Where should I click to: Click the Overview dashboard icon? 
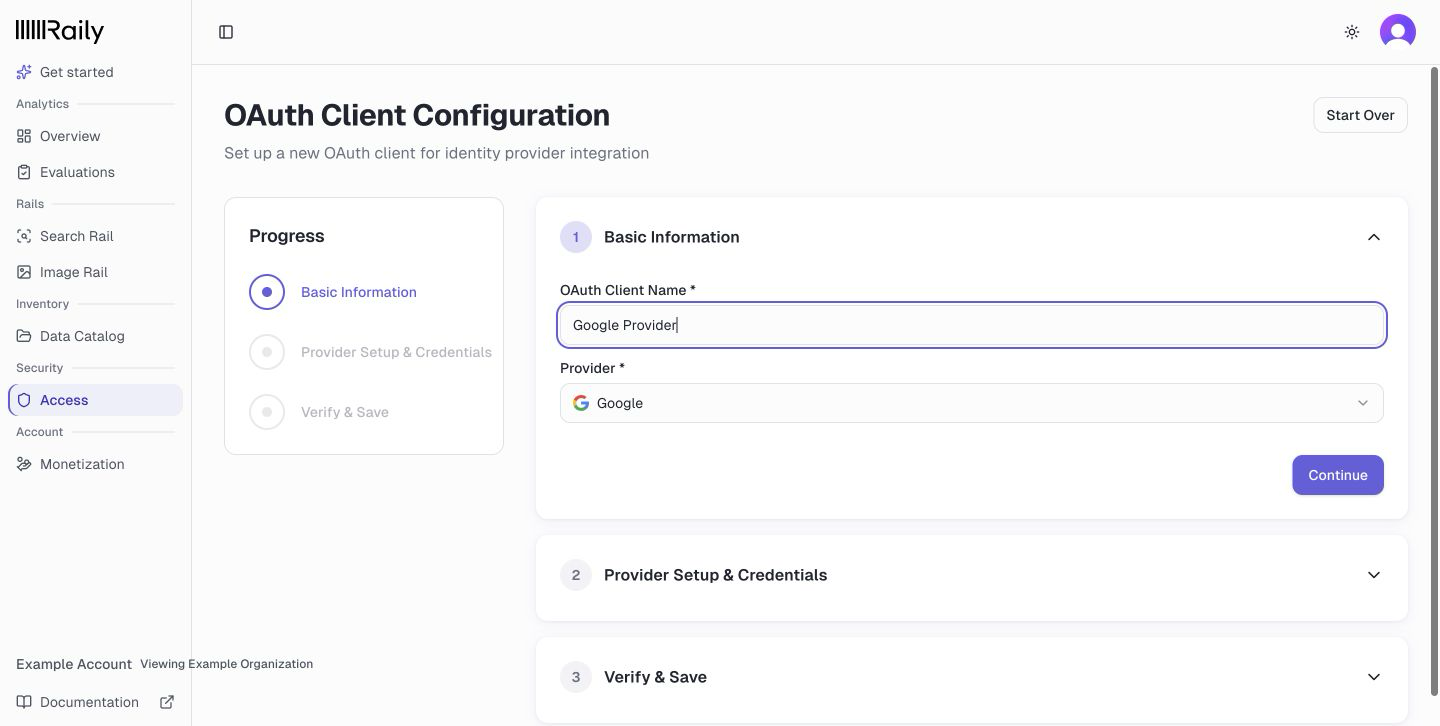tap(24, 136)
